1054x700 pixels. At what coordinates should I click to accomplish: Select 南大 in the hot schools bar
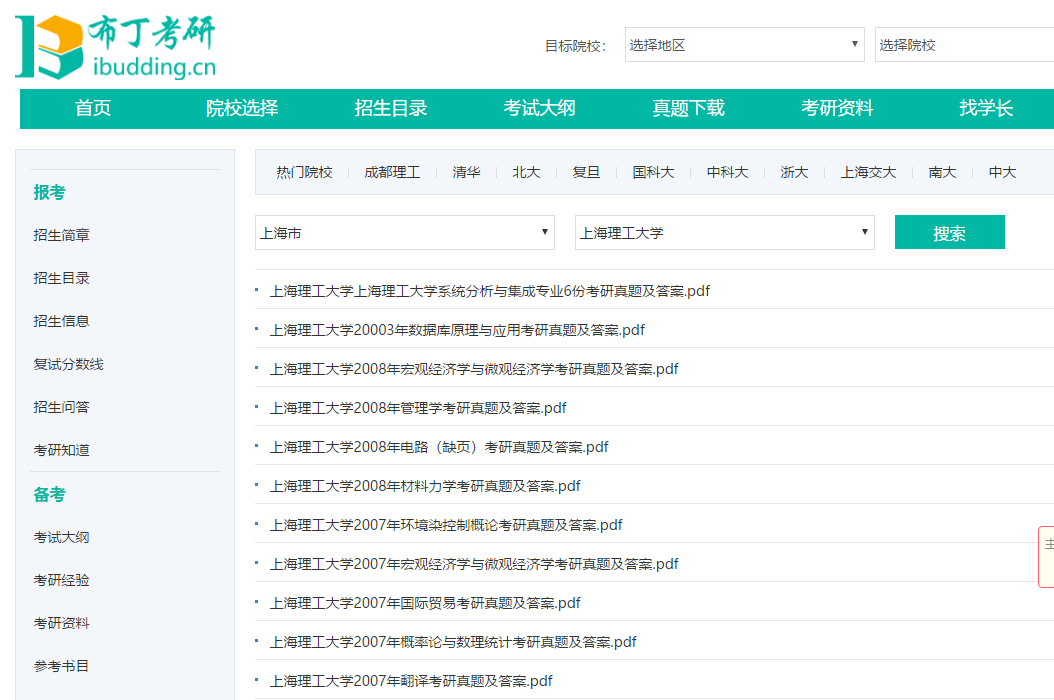tap(942, 172)
